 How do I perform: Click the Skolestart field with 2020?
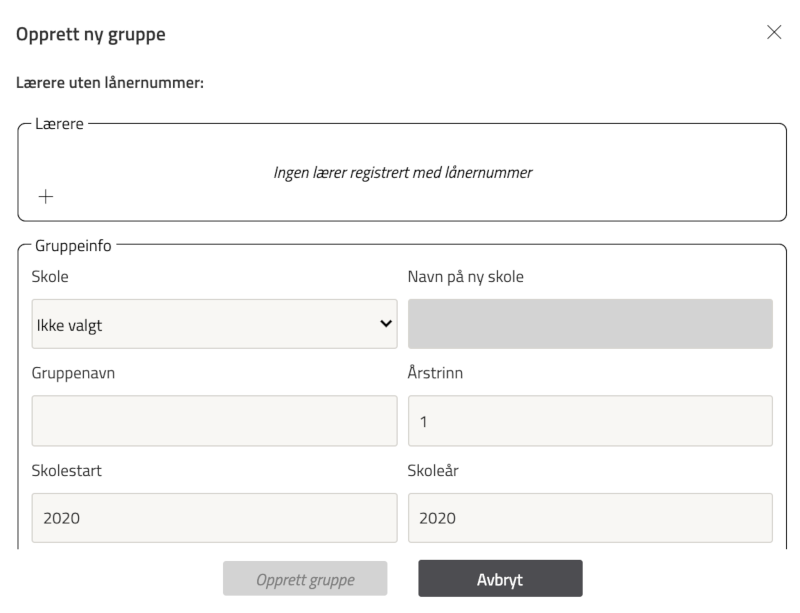tap(214, 518)
